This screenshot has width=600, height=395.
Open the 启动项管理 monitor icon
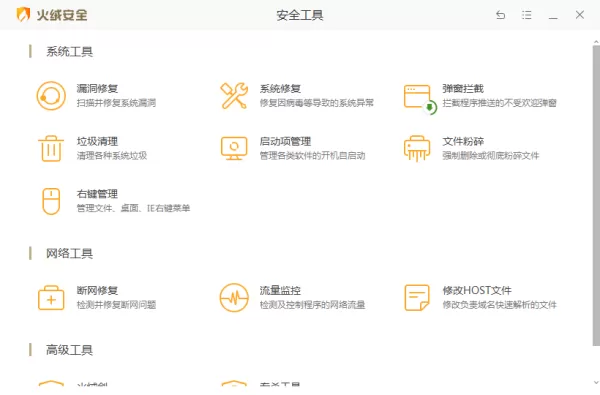pos(234,149)
